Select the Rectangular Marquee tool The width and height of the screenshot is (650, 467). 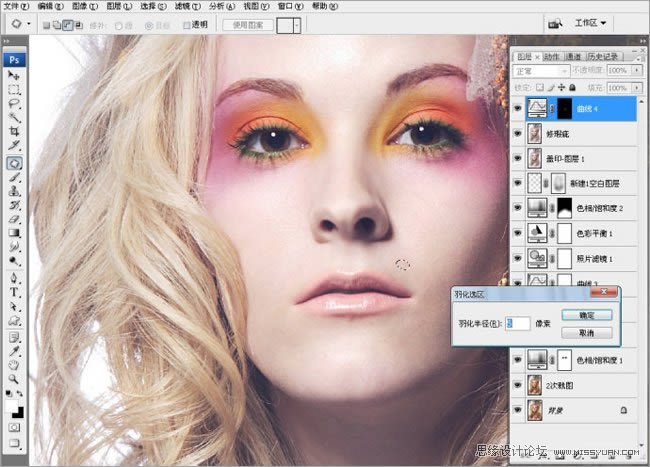[x=15, y=89]
